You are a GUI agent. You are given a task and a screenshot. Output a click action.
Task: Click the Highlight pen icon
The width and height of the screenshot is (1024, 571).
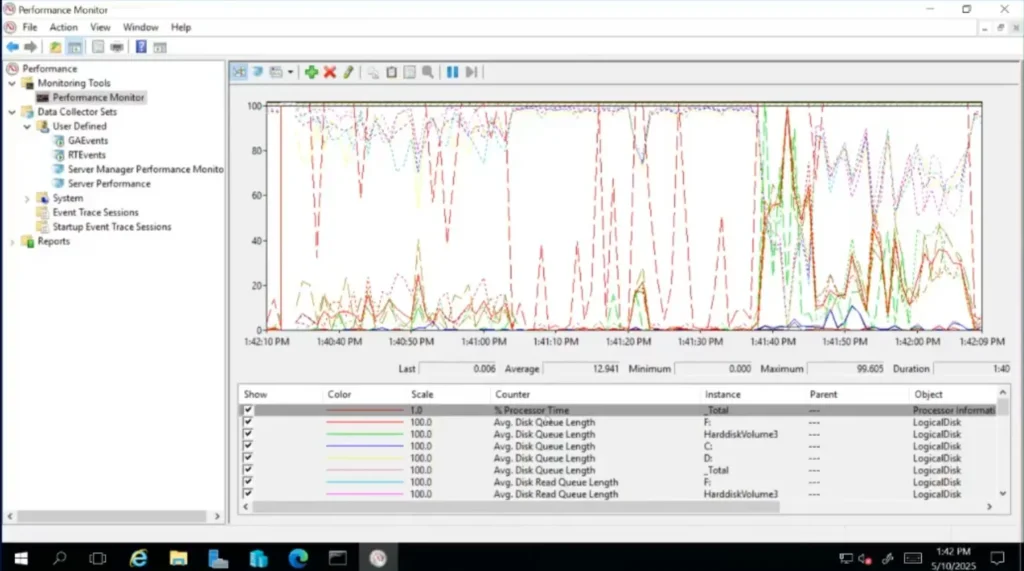pyautogui.click(x=348, y=72)
